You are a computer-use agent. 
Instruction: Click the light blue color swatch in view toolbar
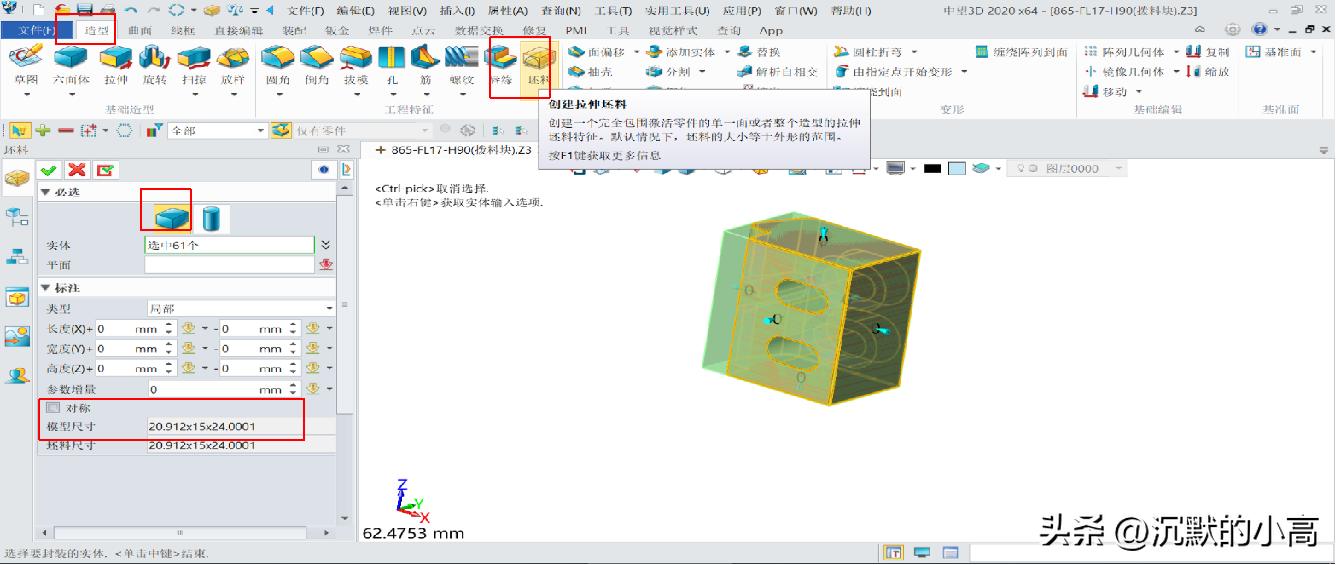[957, 169]
